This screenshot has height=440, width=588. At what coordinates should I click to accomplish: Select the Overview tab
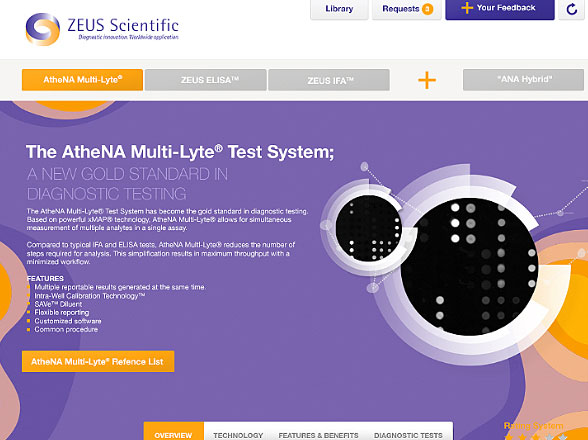click(x=174, y=432)
